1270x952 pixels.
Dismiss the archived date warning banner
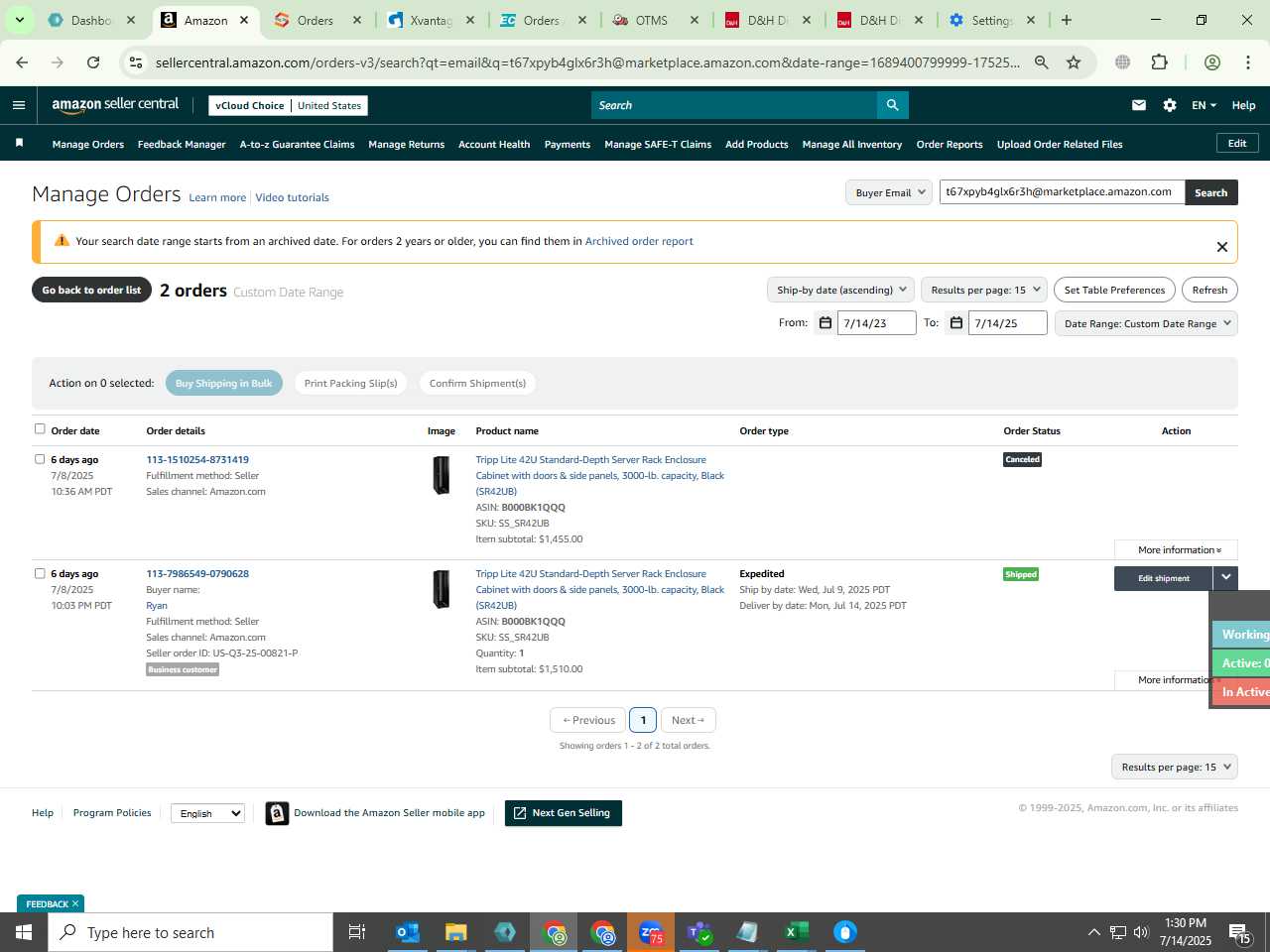pos(1222,247)
